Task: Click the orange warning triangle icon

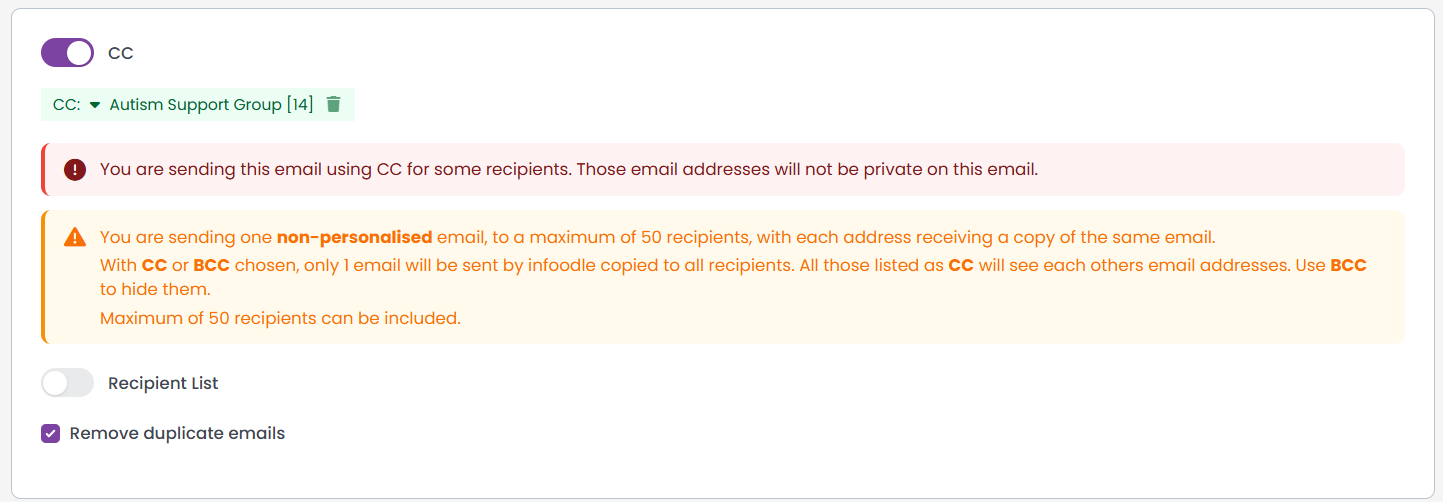Action: [74, 237]
